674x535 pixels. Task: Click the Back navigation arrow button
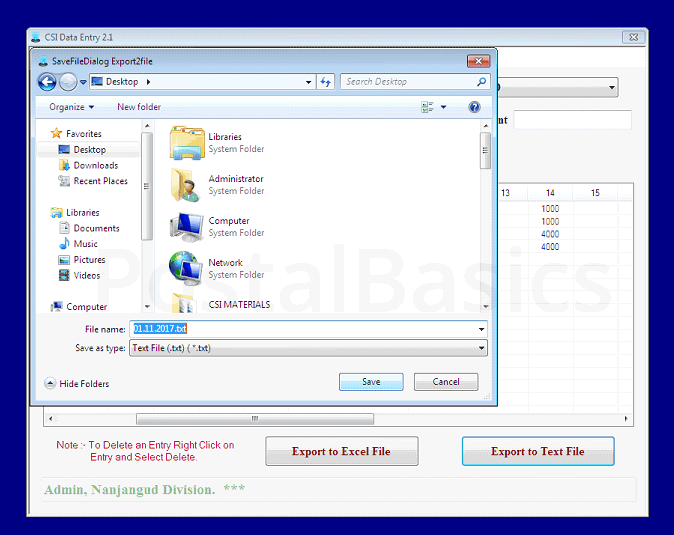coord(47,82)
